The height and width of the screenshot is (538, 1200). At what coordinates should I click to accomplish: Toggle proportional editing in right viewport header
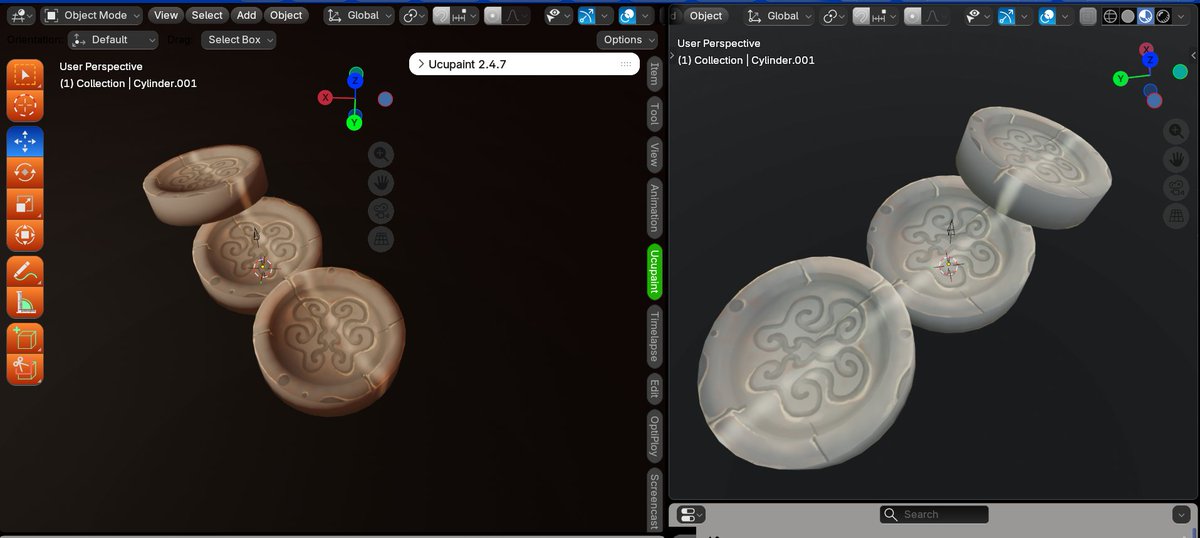[x=913, y=16]
